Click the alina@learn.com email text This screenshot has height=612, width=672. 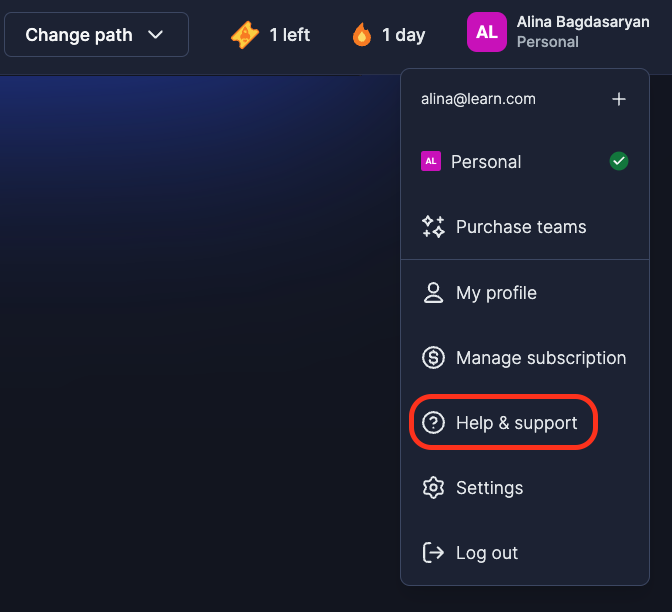pos(478,99)
